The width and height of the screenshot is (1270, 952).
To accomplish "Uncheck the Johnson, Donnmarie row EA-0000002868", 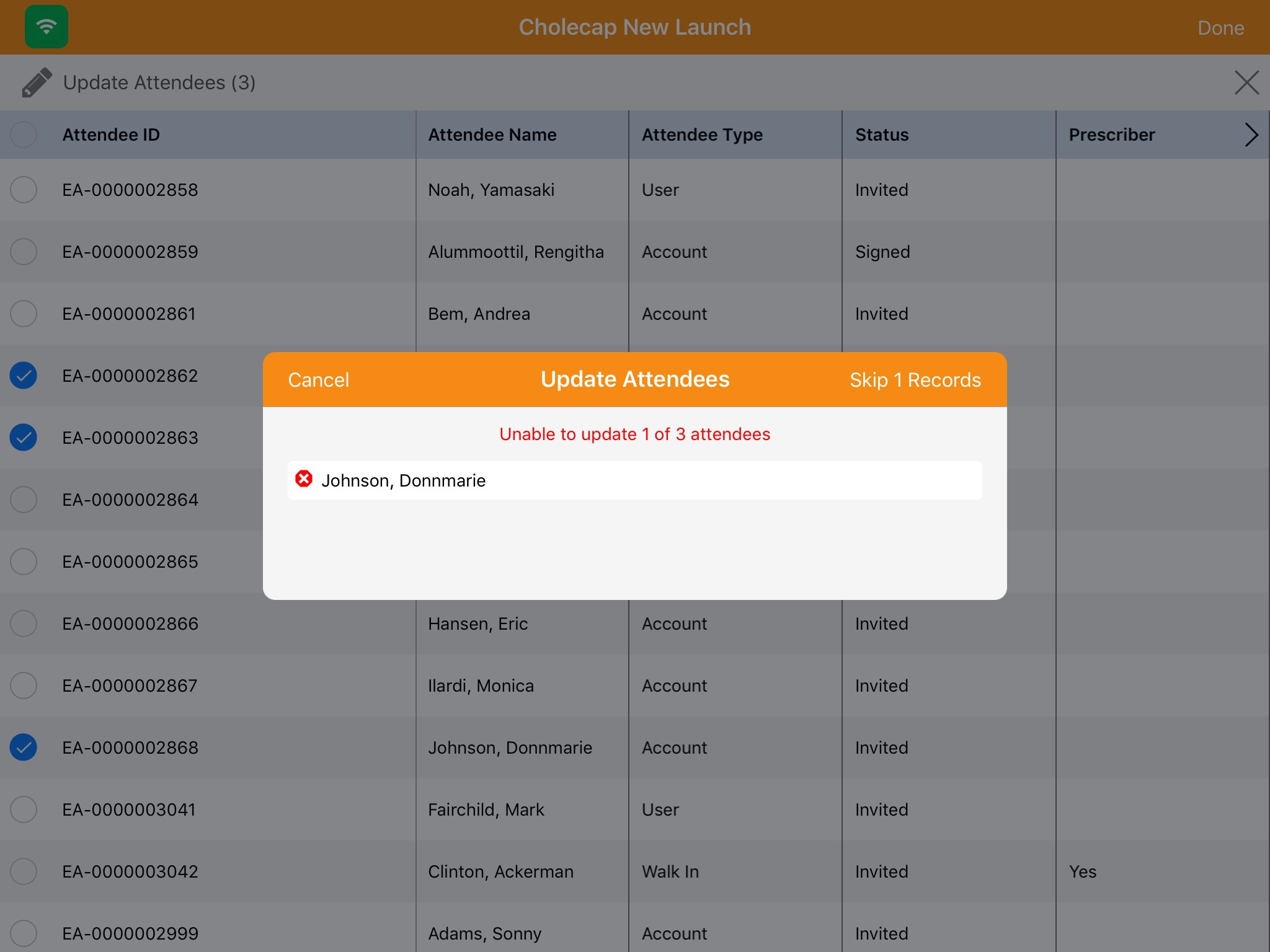I will (x=24, y=747).
